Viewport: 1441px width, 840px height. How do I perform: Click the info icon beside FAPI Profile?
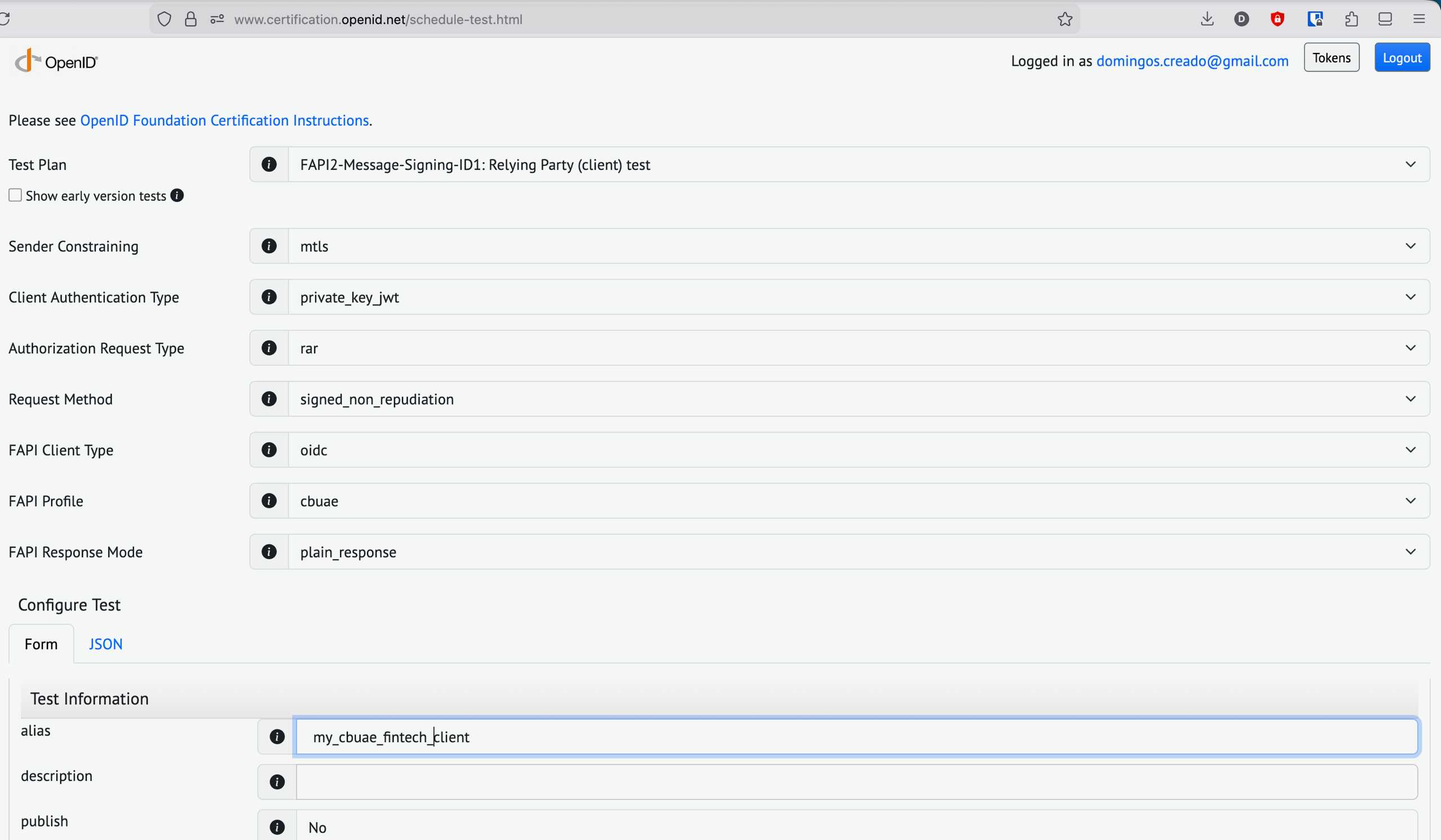point(268,501)
